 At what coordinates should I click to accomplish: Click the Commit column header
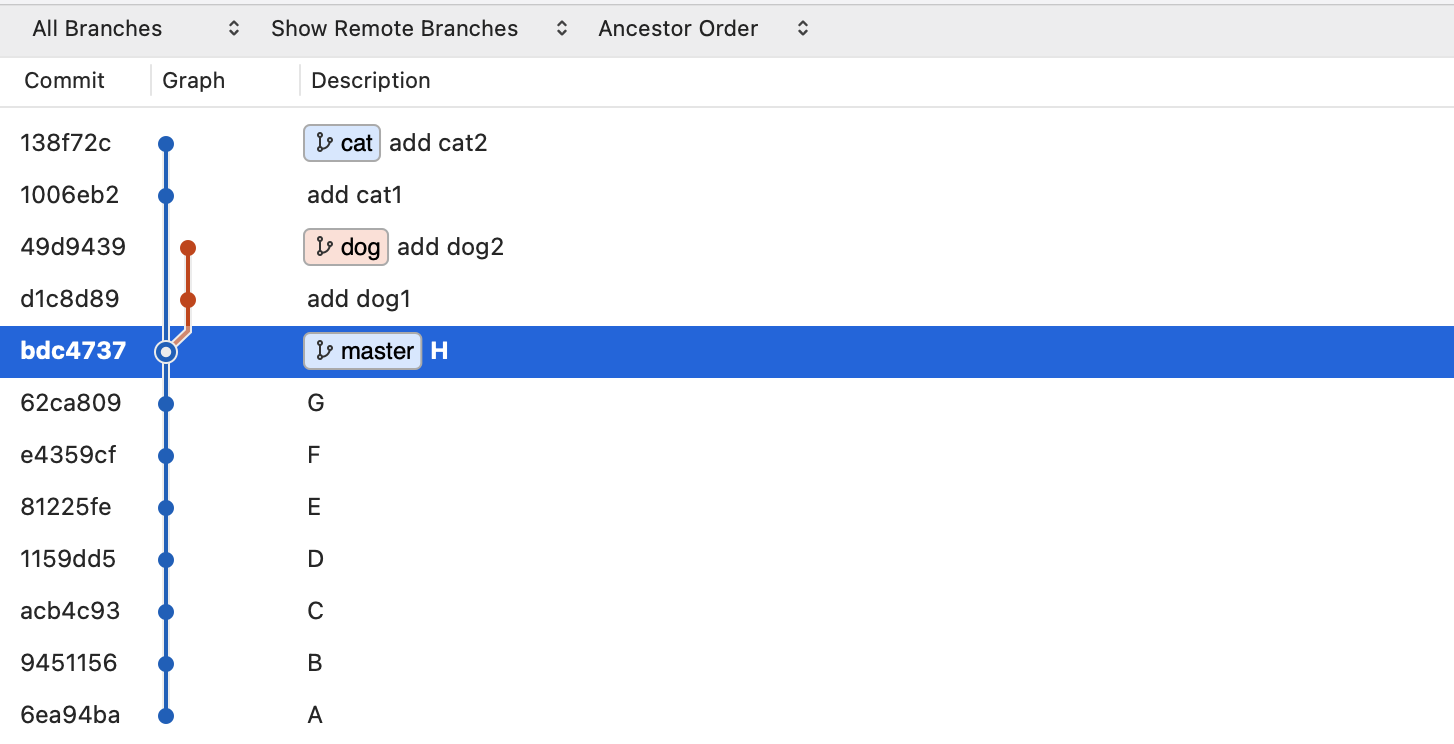point(65,81)
